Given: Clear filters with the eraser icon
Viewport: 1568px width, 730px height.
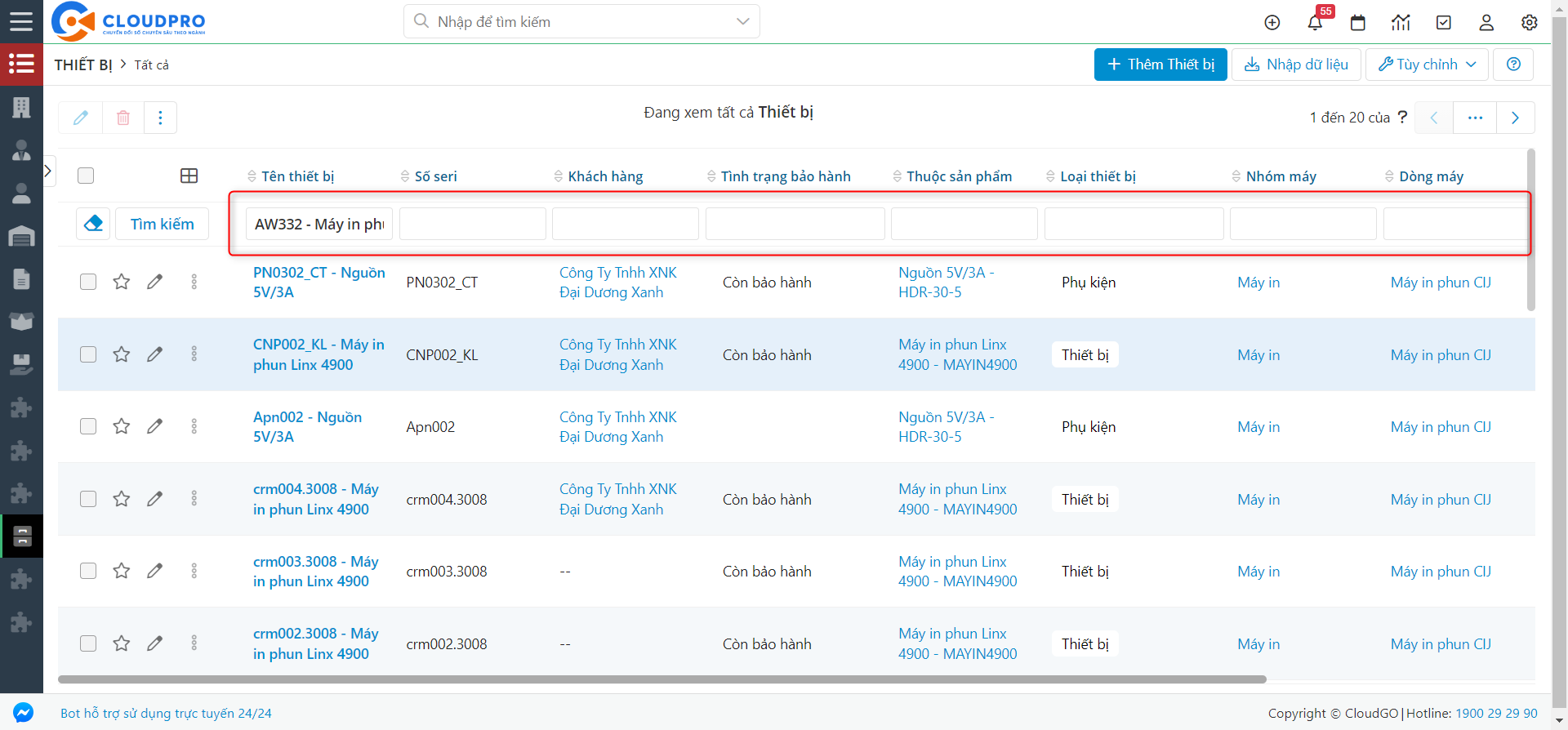Looking at the screenshot, I should click(93, 224).
